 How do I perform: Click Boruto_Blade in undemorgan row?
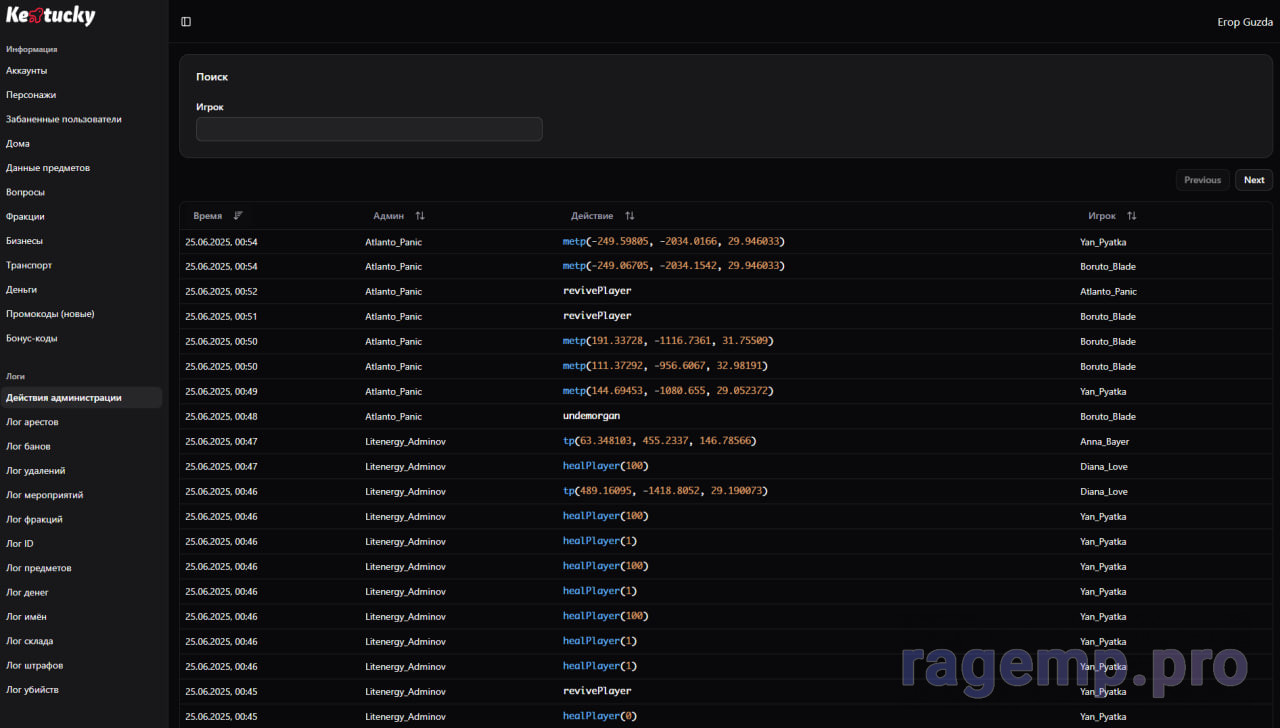click(1108, 417)
